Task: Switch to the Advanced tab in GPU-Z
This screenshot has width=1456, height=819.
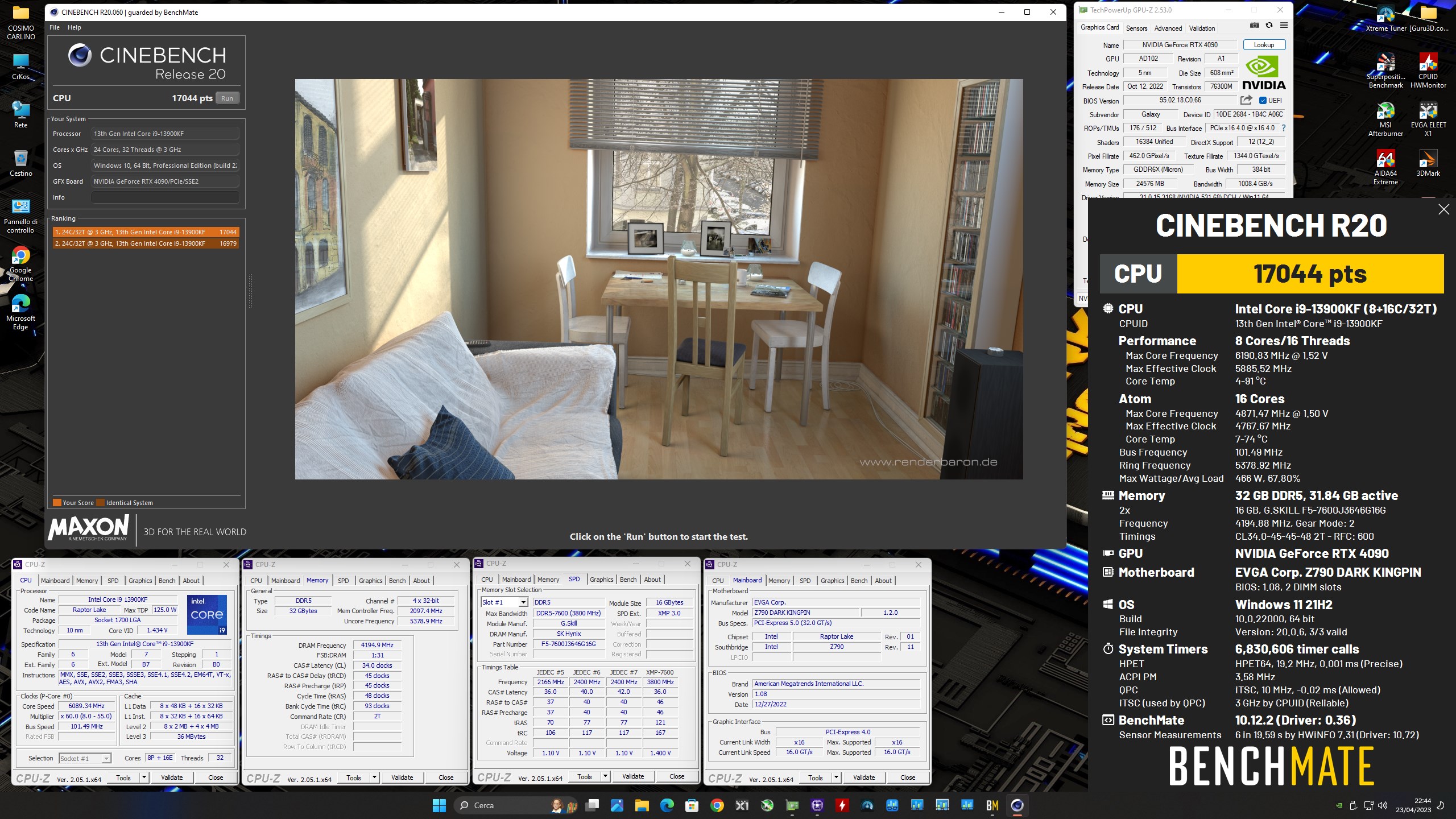Action: [1168, 28]
